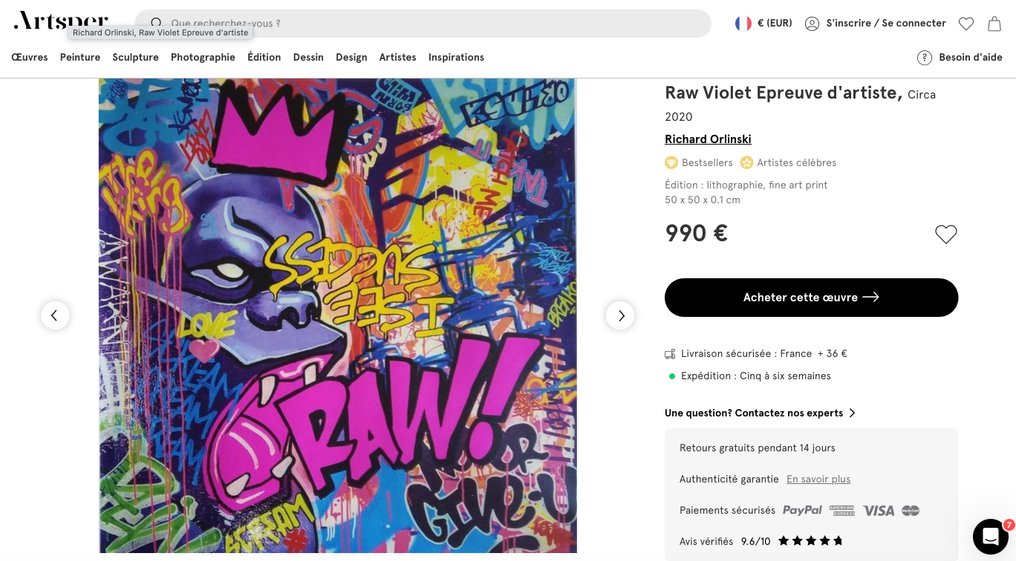Viewport: 1016px width, 561px height.
Task: Click the Bestsellers badge
Action: (699, 163)
